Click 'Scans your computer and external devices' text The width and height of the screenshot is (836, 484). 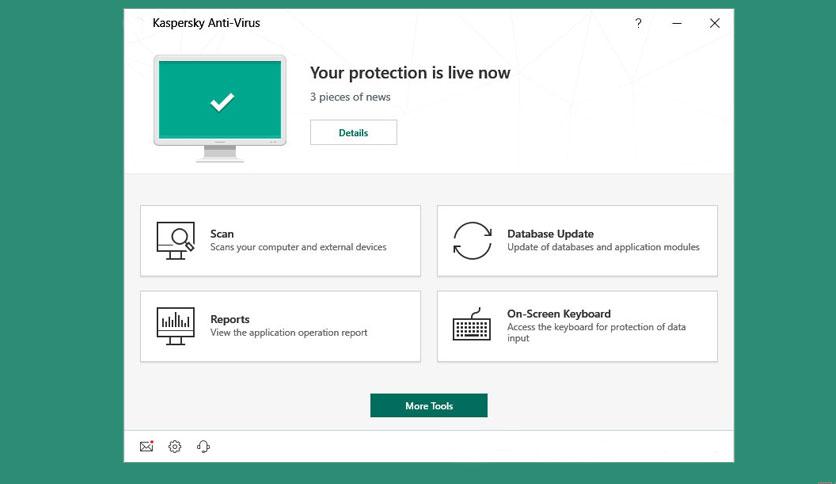point(298,247)
